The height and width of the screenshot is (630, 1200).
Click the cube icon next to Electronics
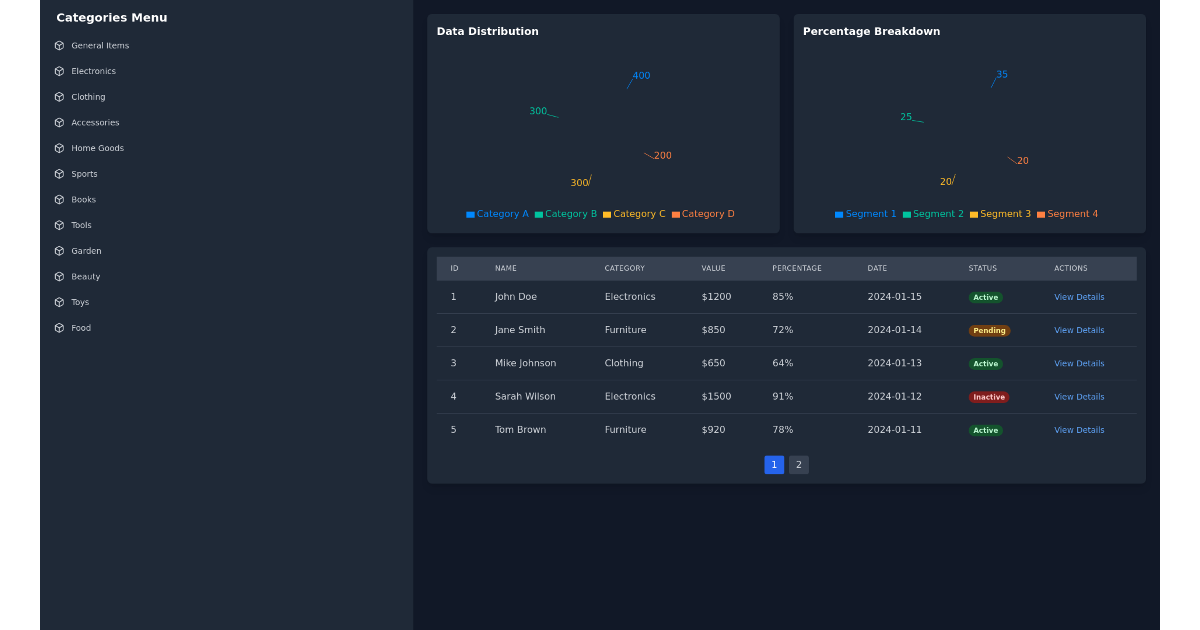(59, 71)
